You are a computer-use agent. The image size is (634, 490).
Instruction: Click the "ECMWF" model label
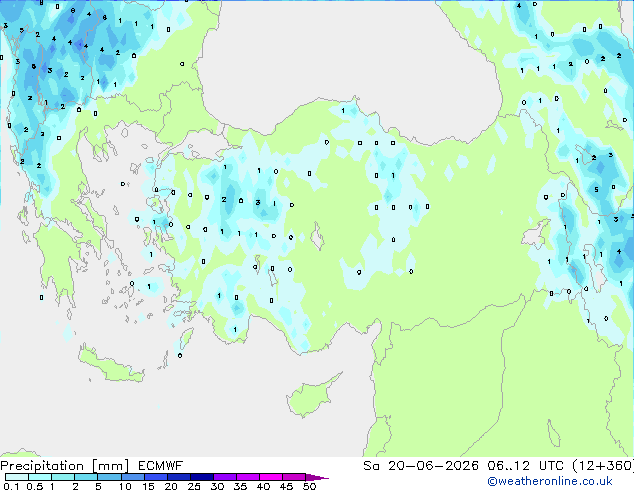[x=160, y=466]
